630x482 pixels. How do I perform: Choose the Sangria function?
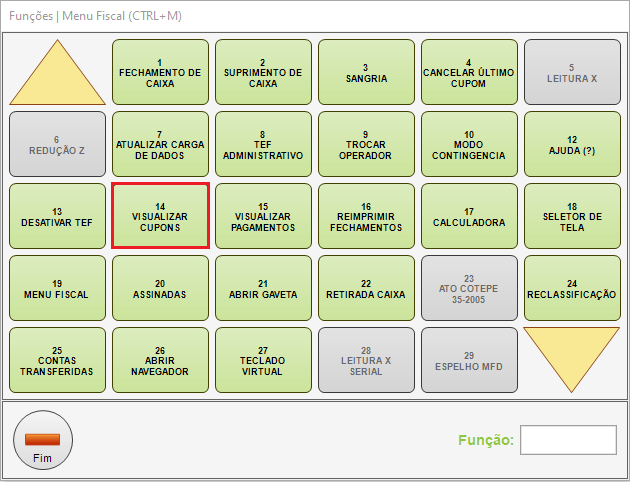point(366,72)
